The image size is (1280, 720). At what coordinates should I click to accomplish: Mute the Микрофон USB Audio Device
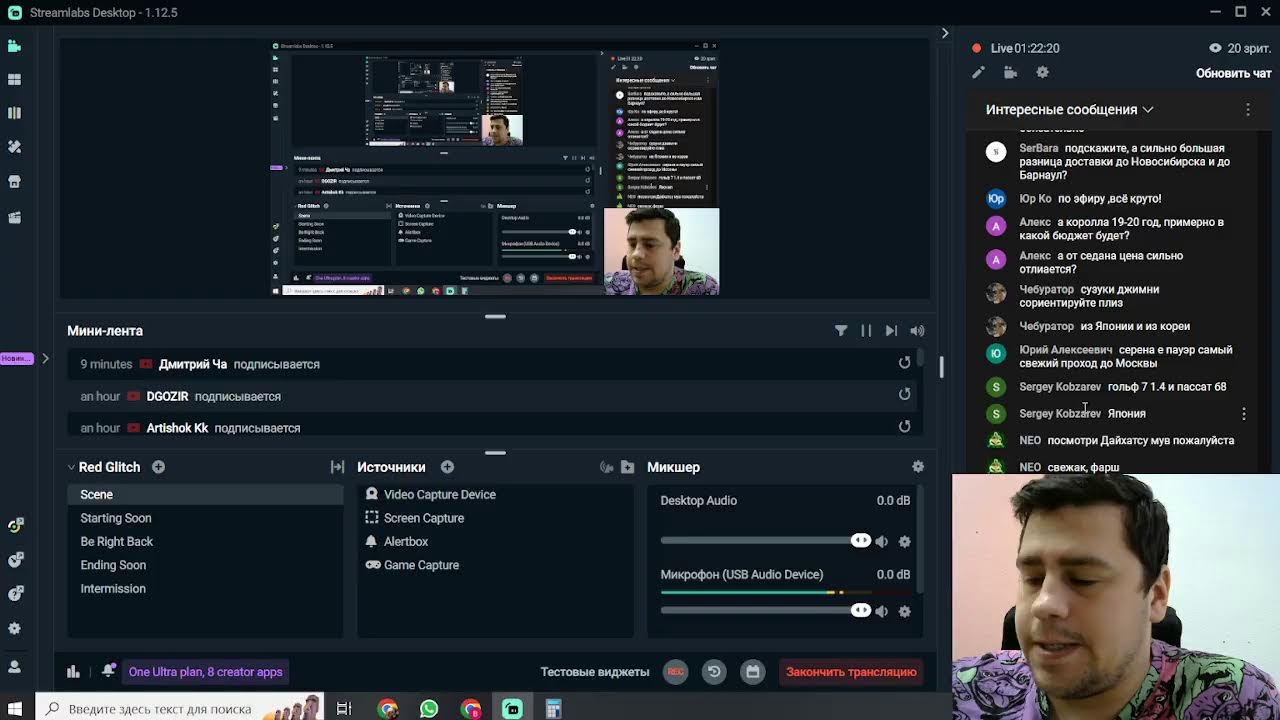pos(881,611)
